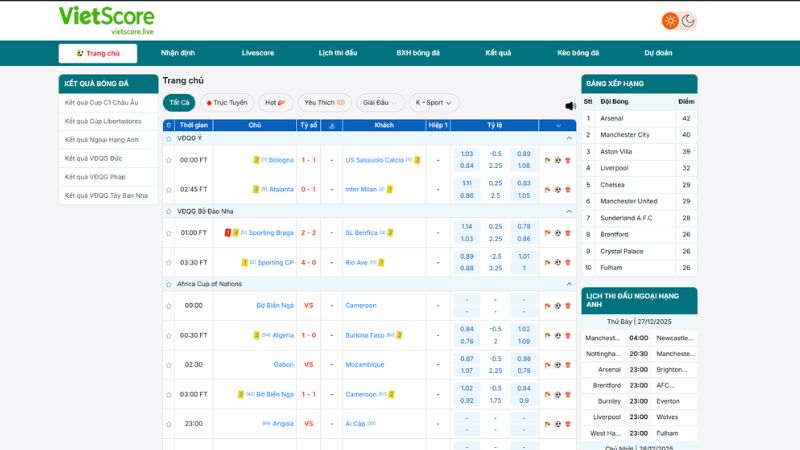Image resolution: width=800 pixels, height=450 pixels.
Task: Open table header chevron dropdown
Action: (x=558, y=125)
